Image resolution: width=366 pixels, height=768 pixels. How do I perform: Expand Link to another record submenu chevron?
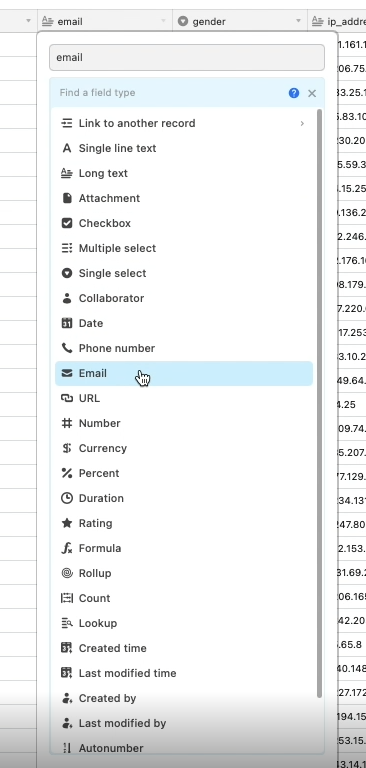pos(302,123)
